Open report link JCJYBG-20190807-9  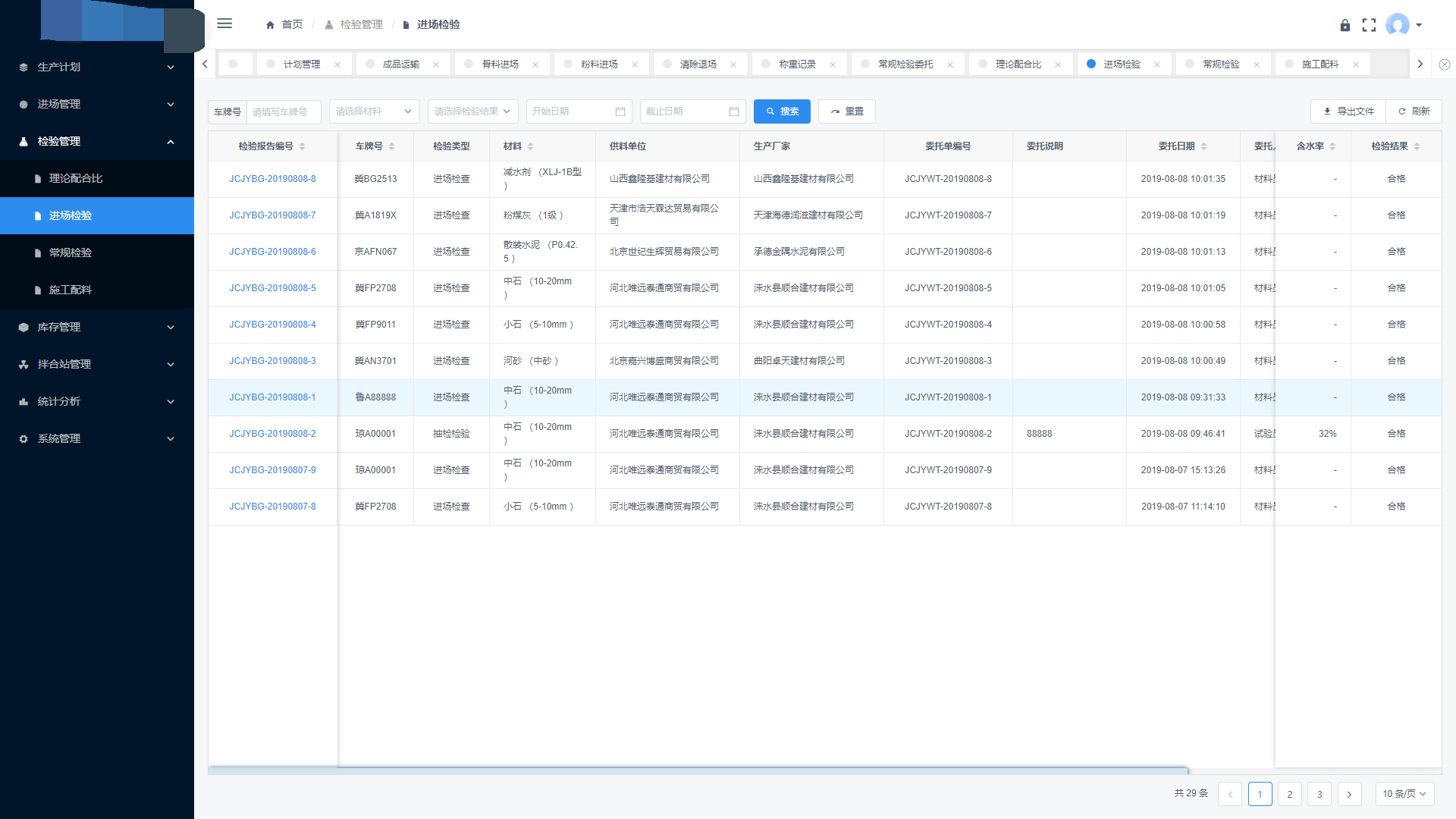(x=273, y=470)
